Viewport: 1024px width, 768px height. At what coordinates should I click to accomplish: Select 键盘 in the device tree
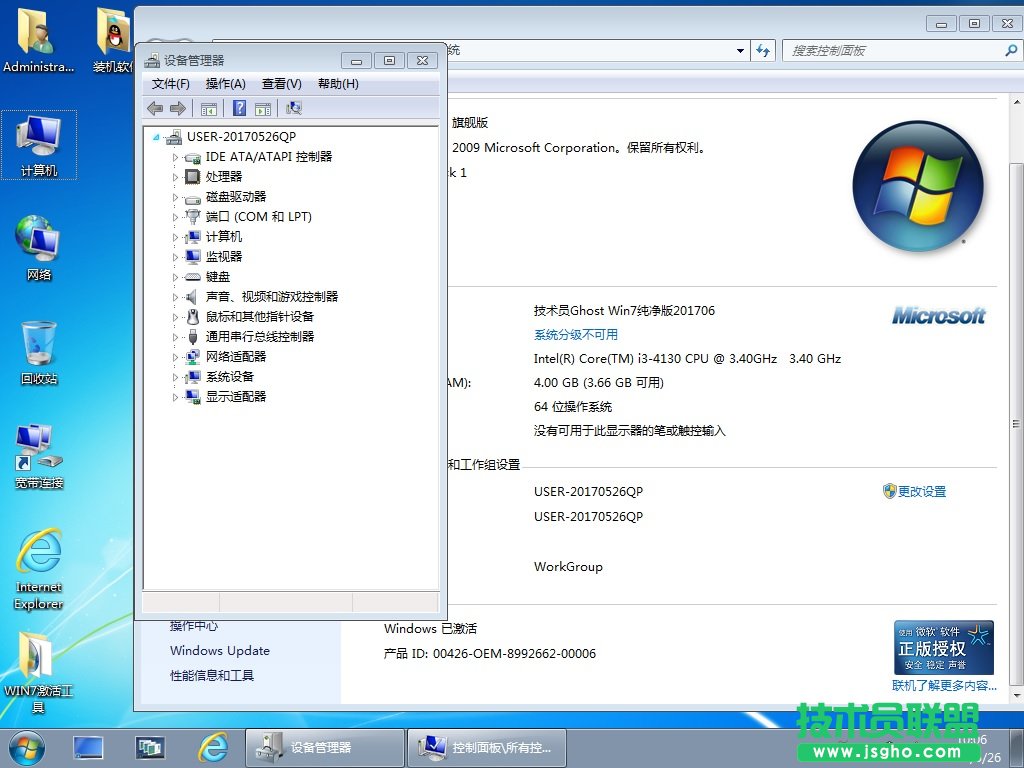tap(217, 276)
